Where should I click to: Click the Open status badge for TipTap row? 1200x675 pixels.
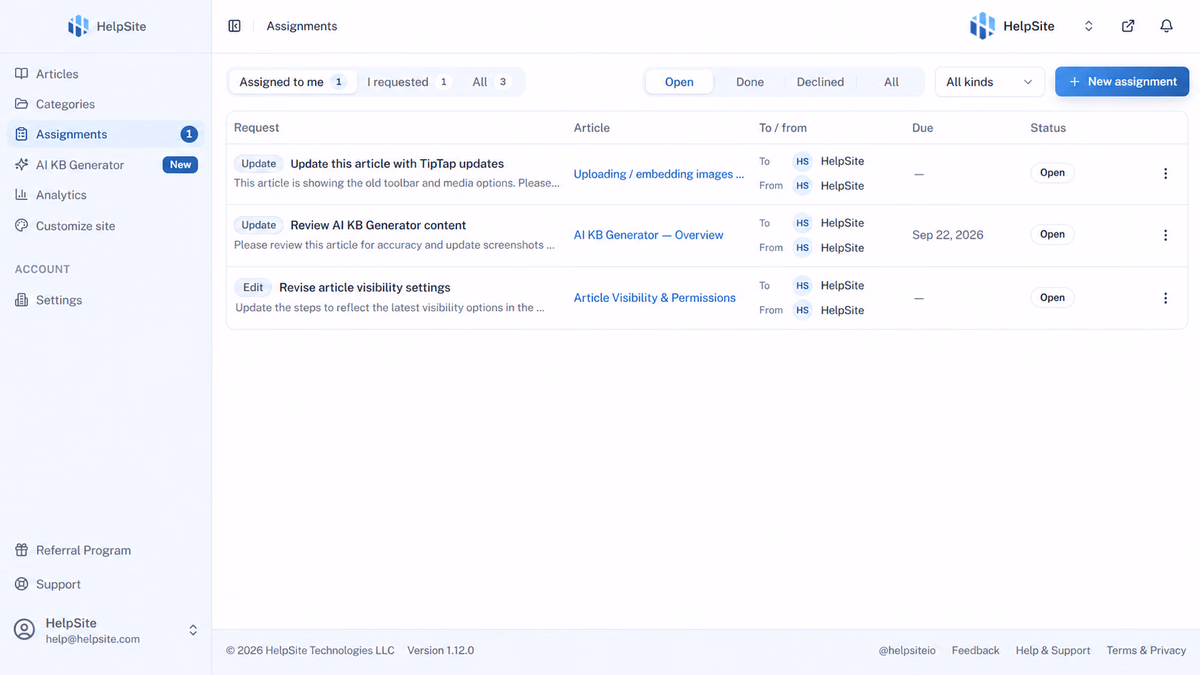[1052, 173]
